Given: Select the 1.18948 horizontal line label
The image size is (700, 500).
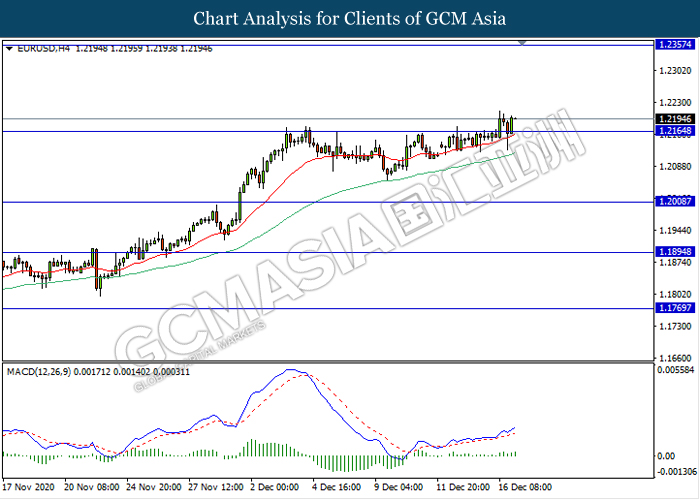Looking at the screenshot, I should [675, 252].
